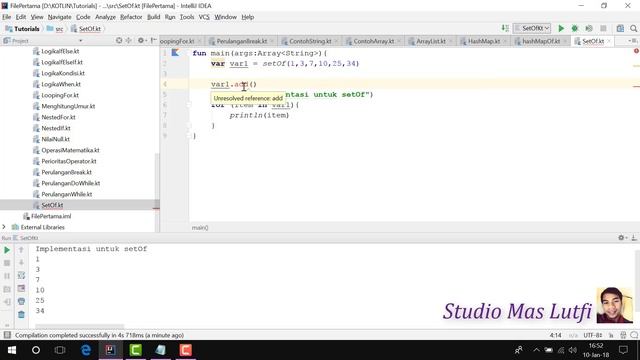Hide Project panel using the hide icon
Screen dimensions: 640x360
[x=153, y=40]
